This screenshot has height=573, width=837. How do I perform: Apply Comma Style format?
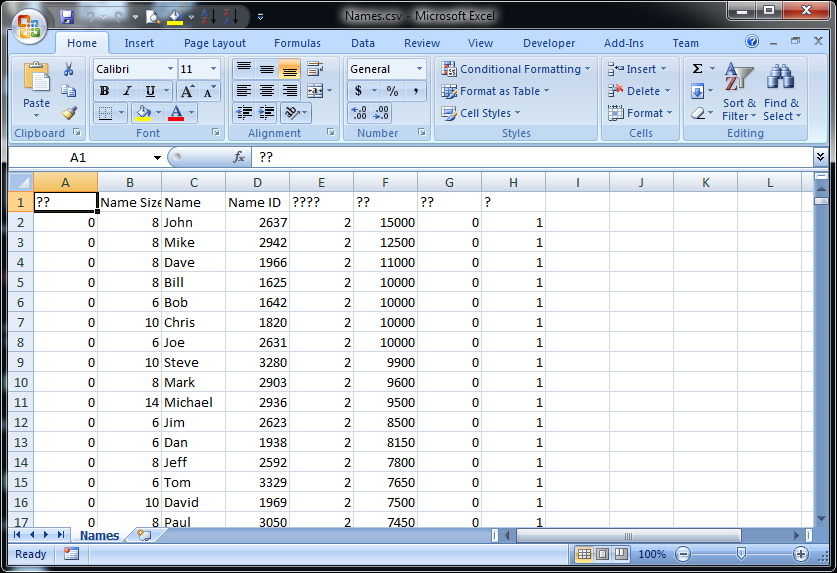[415, 91]
